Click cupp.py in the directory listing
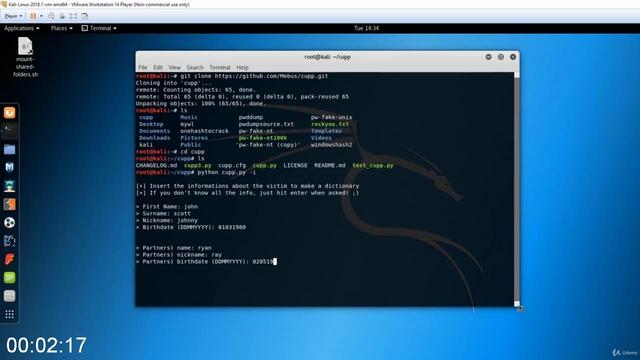Image resolution: width=640 pixels, height=360 pixels. coord(264,165)
